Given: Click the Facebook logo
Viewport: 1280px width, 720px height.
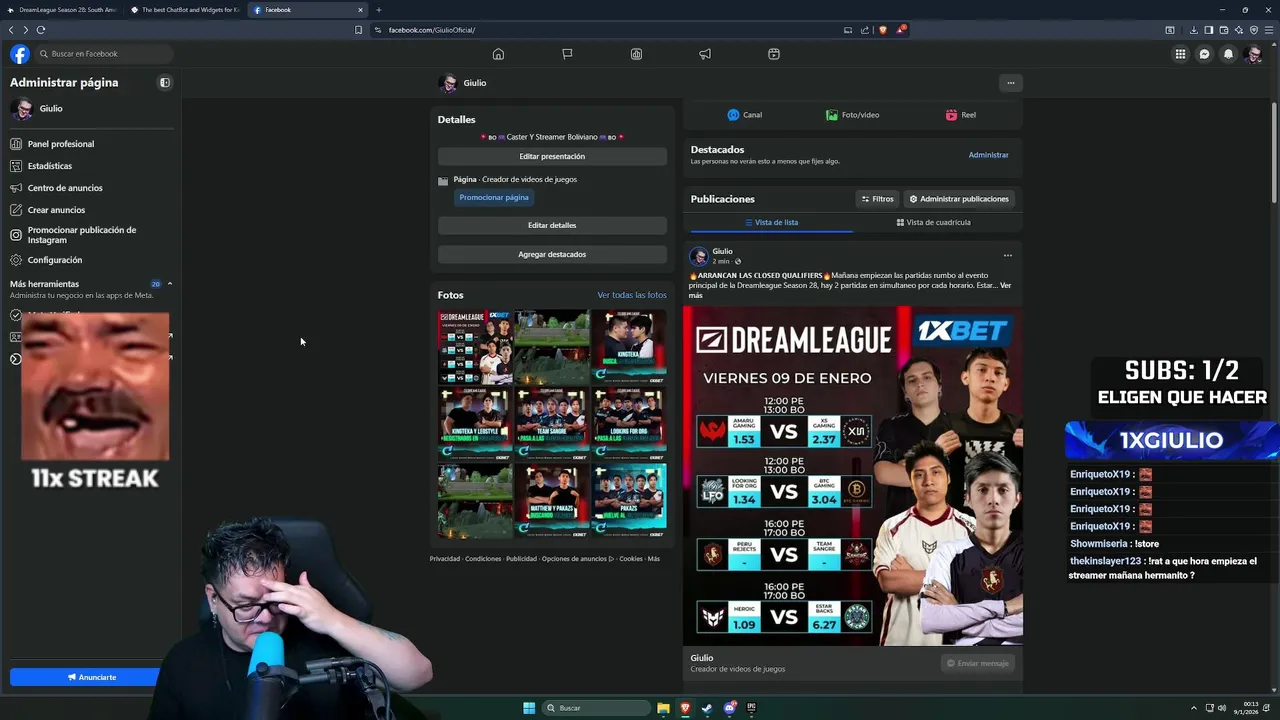Looking at the screenshot, I should click(20, 54).
